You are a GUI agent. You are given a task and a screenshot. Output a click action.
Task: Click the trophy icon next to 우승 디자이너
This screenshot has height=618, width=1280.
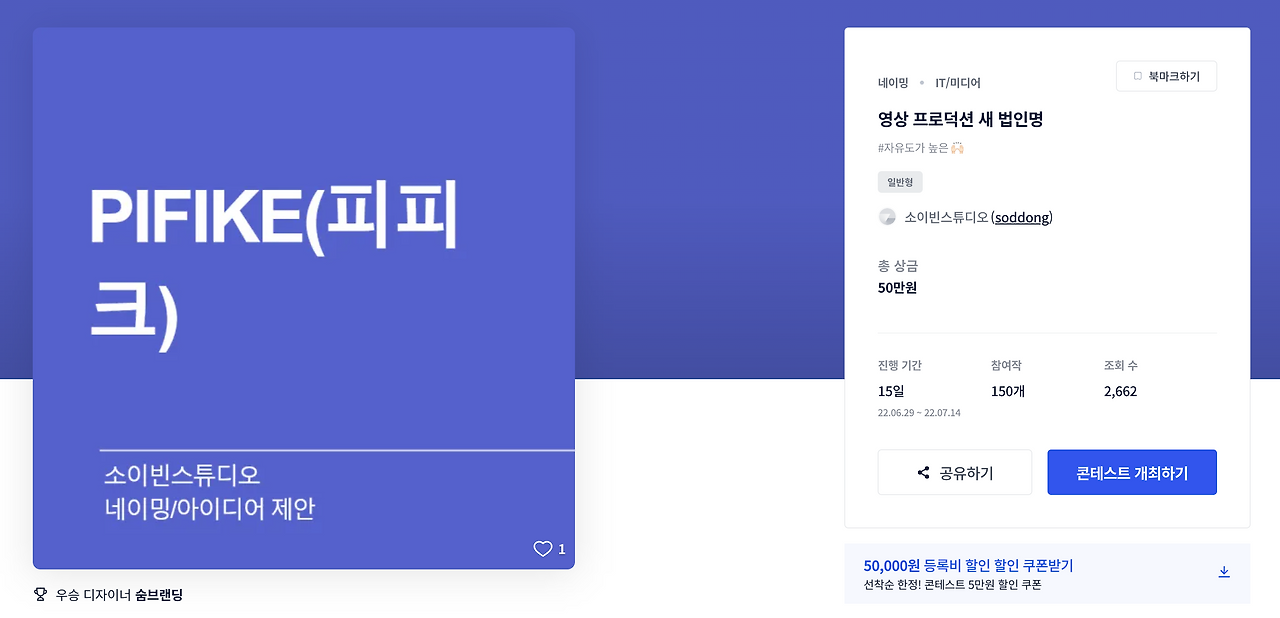38,593
